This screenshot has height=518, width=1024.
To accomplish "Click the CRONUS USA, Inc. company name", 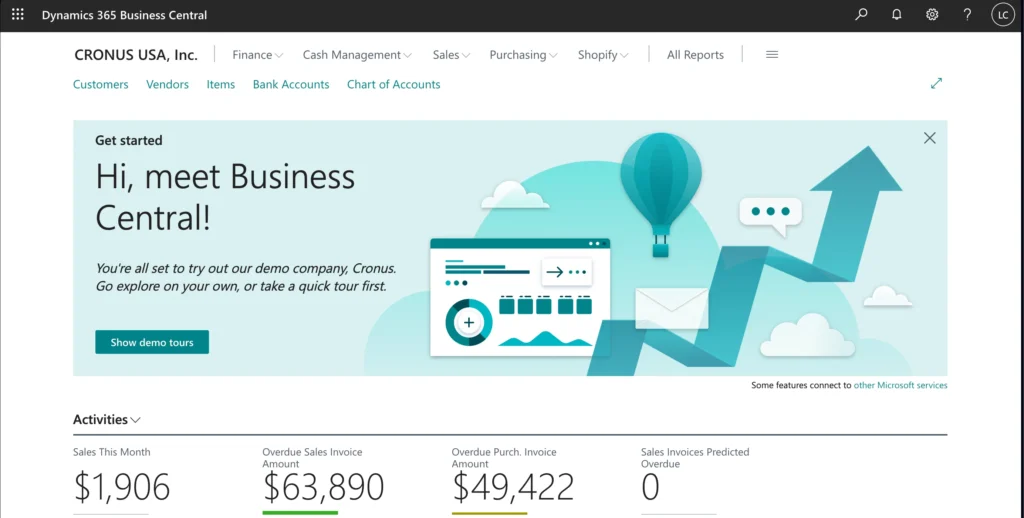I will pos(136,55).
